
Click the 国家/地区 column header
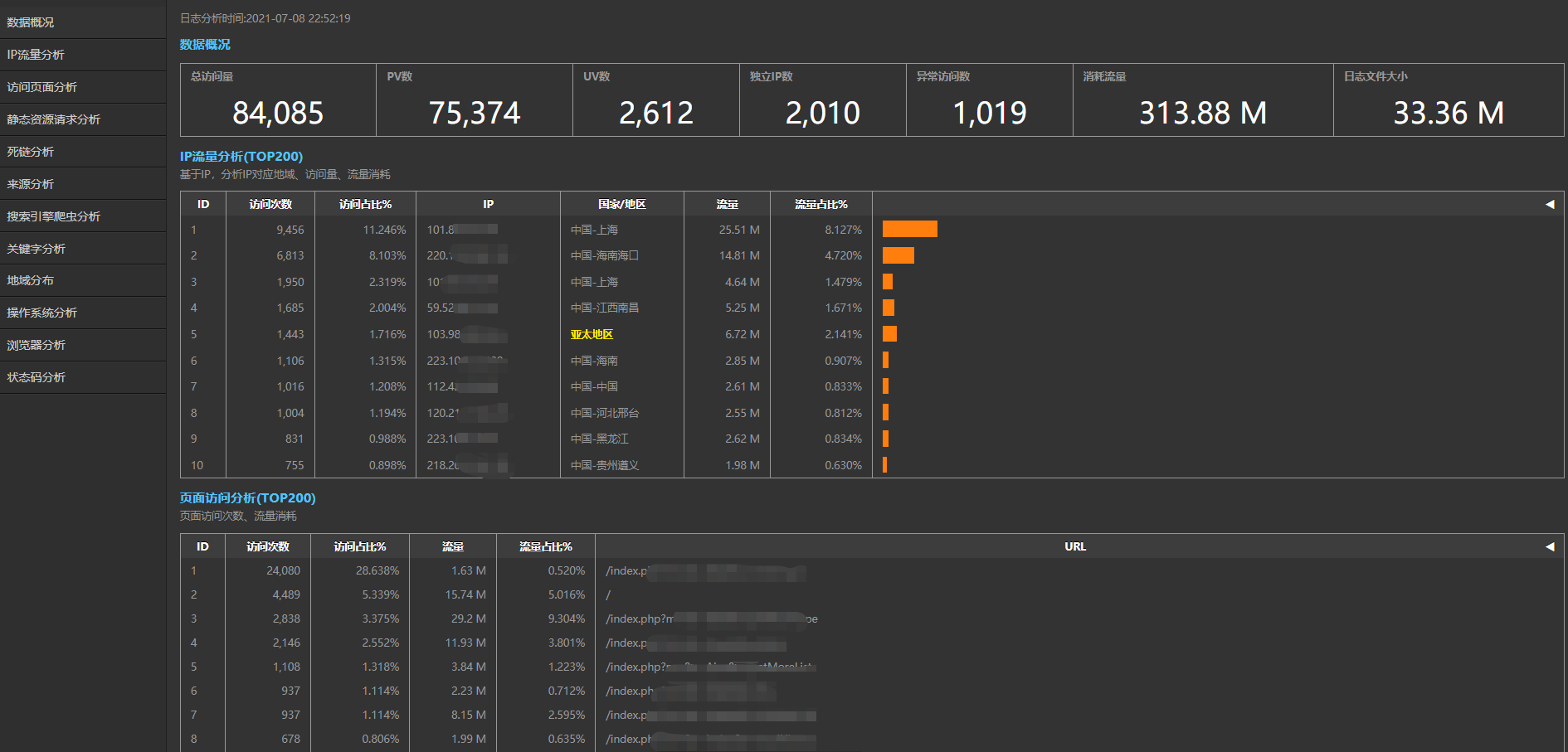(x=622, y=204)
